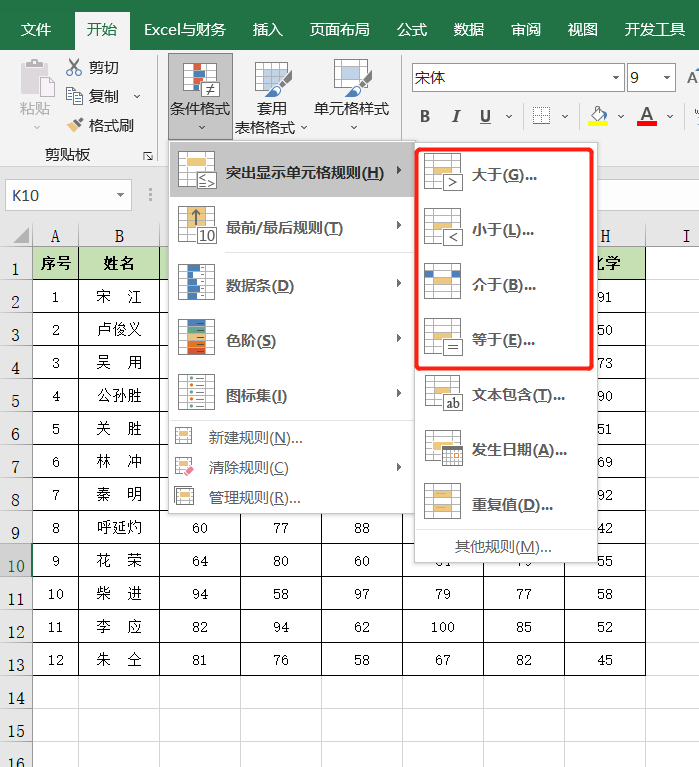Image resolution: width=699 pixels, height=767 pixels.
Task: Open 数据条(D) data bars submenu
Action: pos(292,285)
